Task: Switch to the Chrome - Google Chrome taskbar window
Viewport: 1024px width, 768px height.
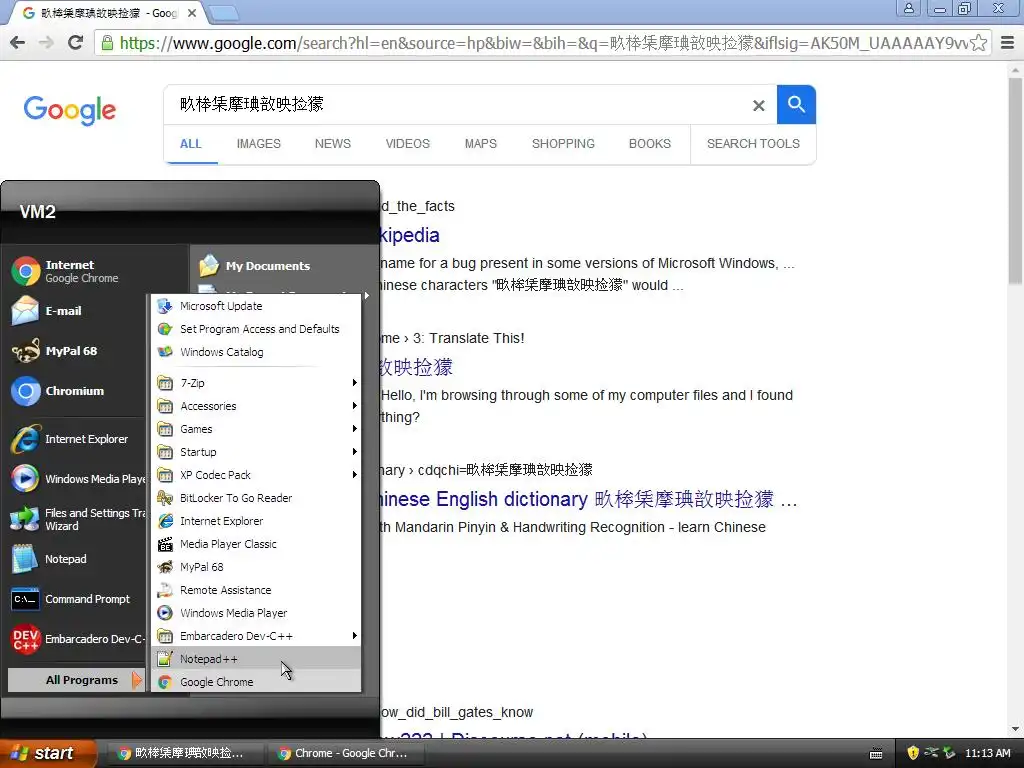Action: (x=346, y=753)
